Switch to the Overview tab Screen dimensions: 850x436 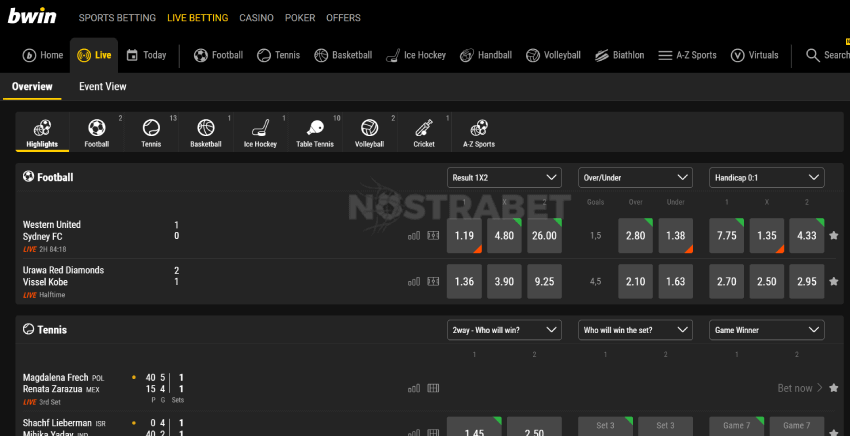click(x=32, y=86)
